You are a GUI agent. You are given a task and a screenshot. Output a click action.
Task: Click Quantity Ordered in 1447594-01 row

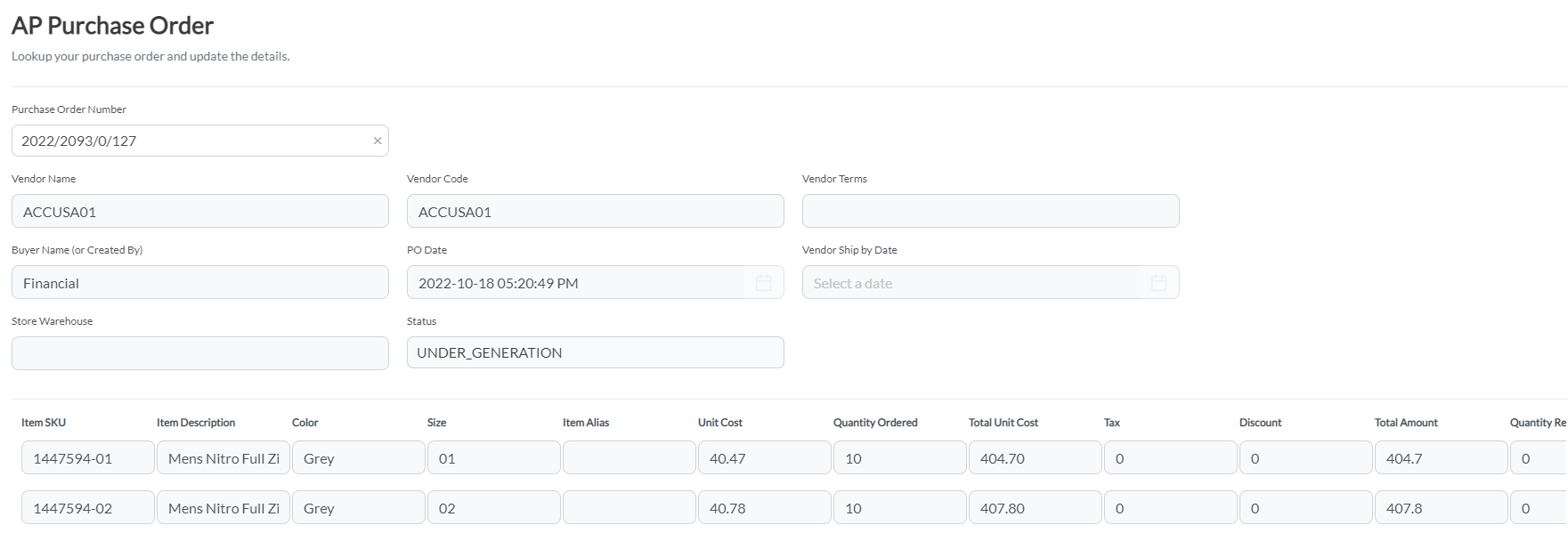(x=900, y=458)
